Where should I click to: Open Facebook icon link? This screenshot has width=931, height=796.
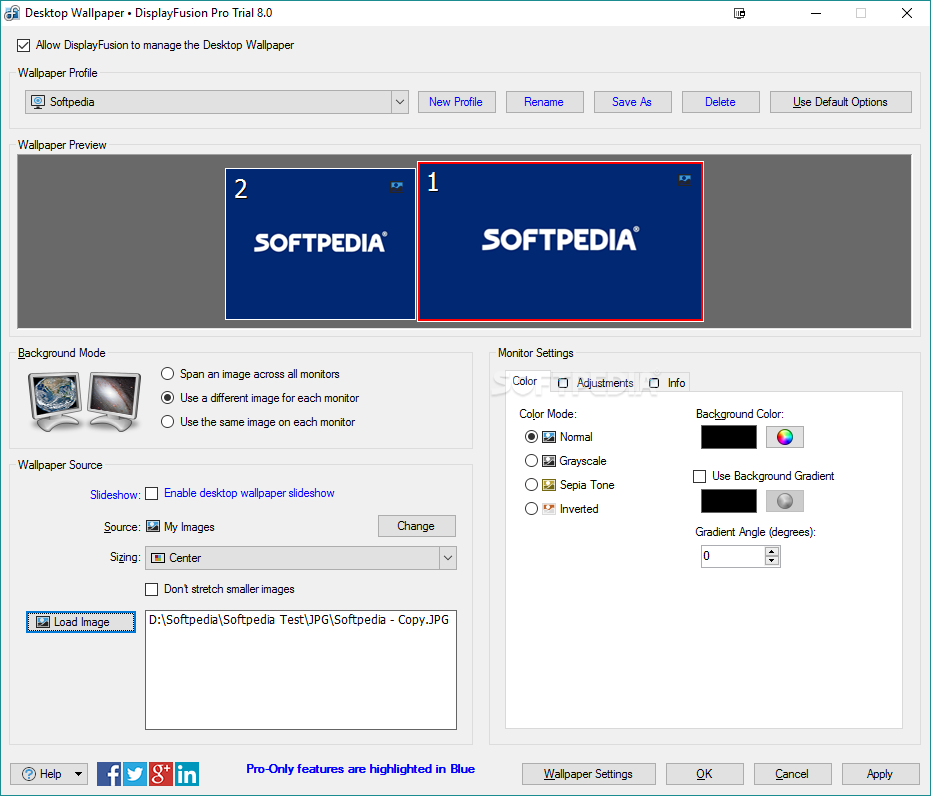(x=109, y=774)
